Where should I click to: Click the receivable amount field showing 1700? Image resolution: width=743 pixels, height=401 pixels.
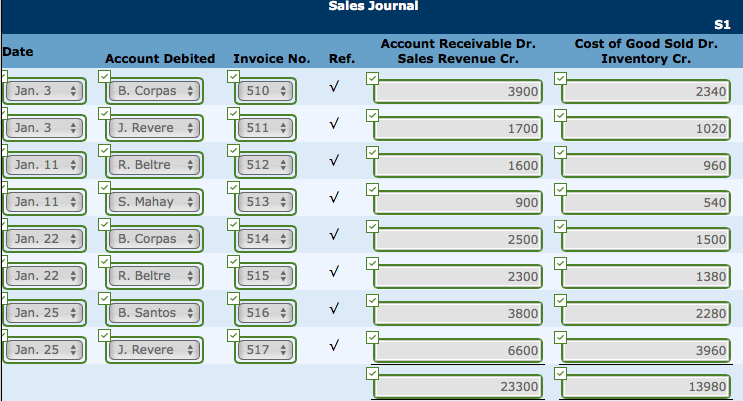pyautogui.click(x=458, y=128)
